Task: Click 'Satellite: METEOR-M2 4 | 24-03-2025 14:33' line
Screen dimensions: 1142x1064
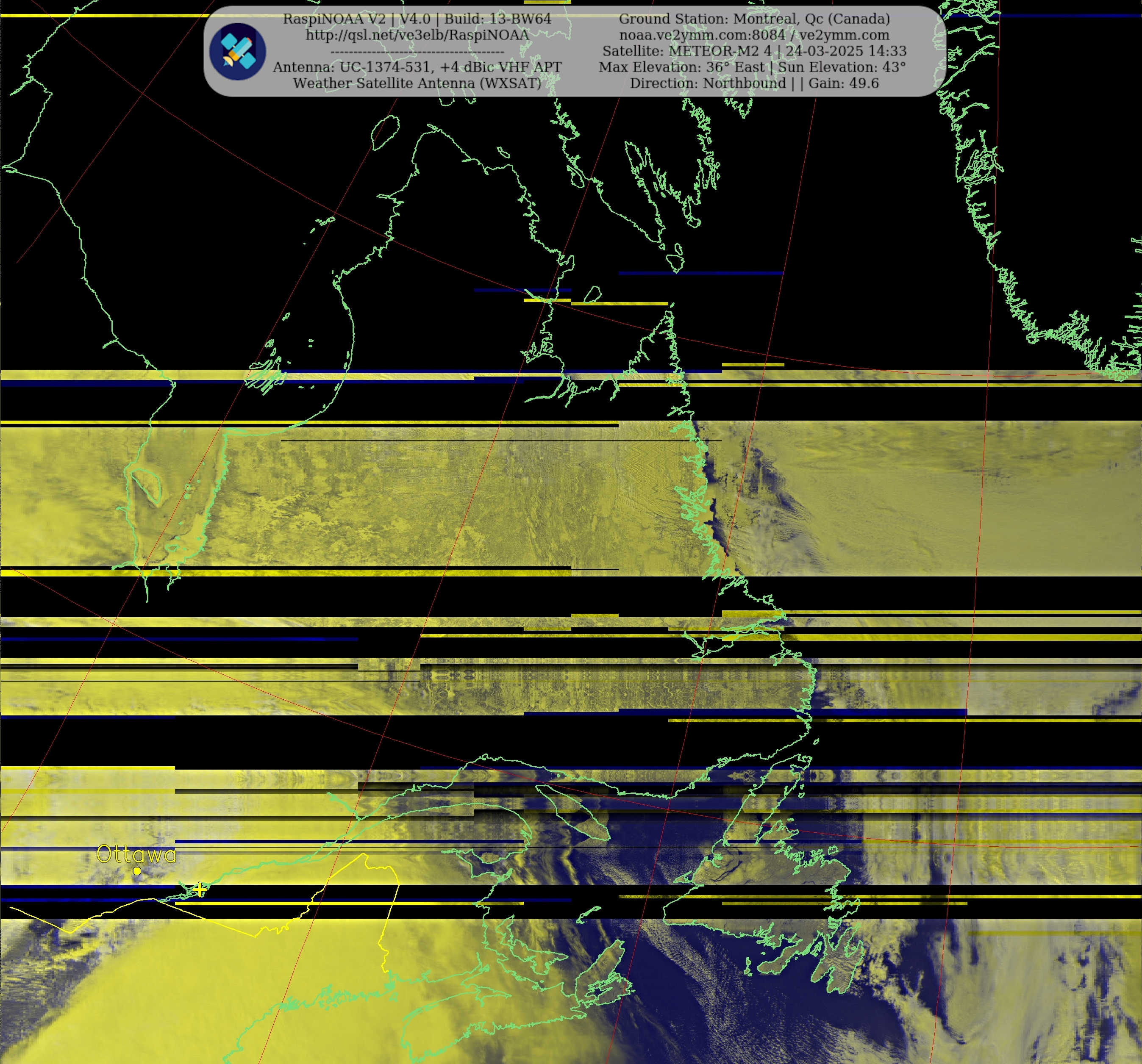Action: (754, 51)
